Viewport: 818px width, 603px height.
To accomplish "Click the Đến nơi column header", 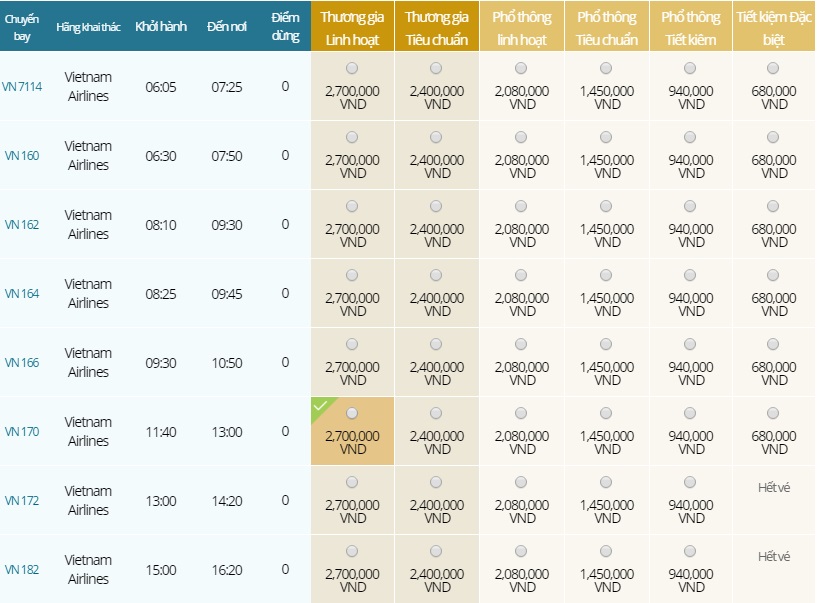I will tap(226, 27).
